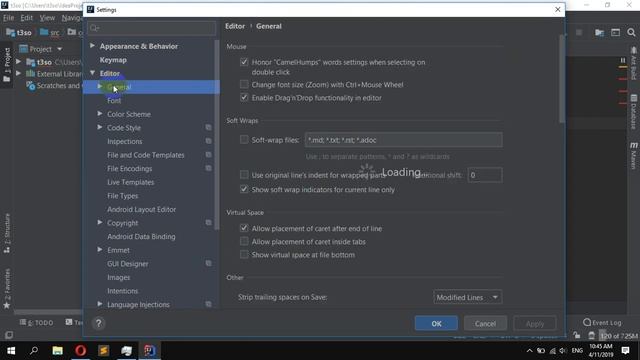Image resolution: width=640 pixels, height=360 pixels.
Task: Click project-level icon next to Inspections
Action: pos(208,141)
